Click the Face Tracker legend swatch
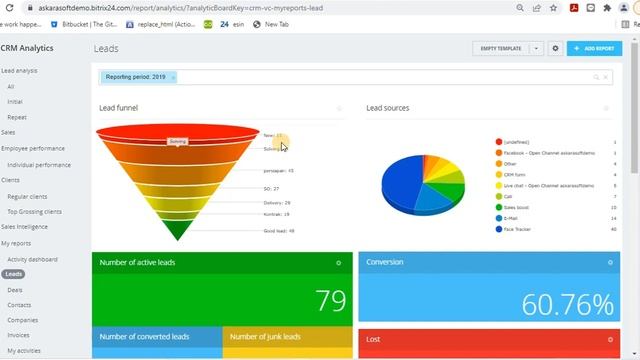This screenshot has width=640, height=360. tap(498, 229)
